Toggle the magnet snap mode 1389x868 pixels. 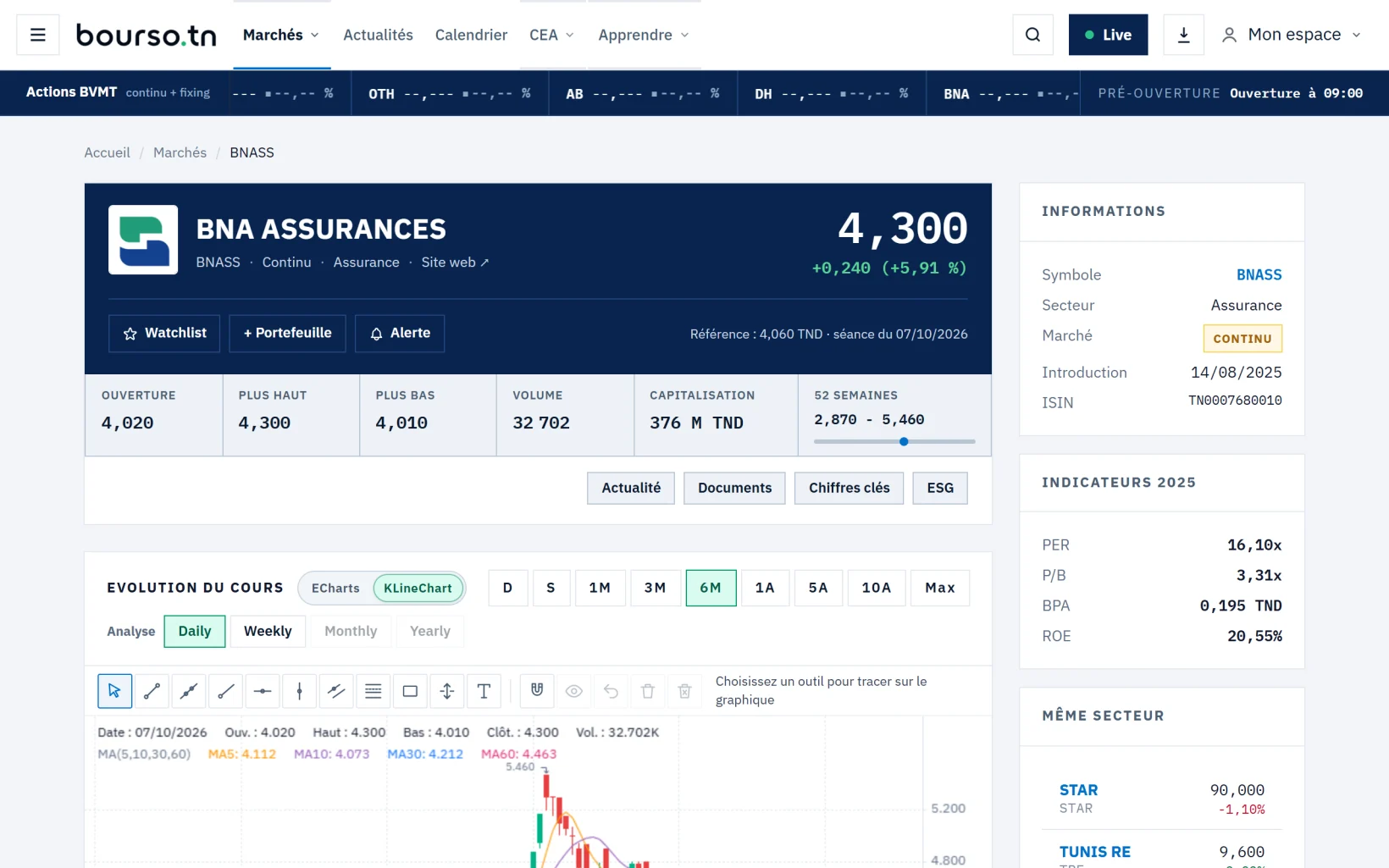pos(537,691)
